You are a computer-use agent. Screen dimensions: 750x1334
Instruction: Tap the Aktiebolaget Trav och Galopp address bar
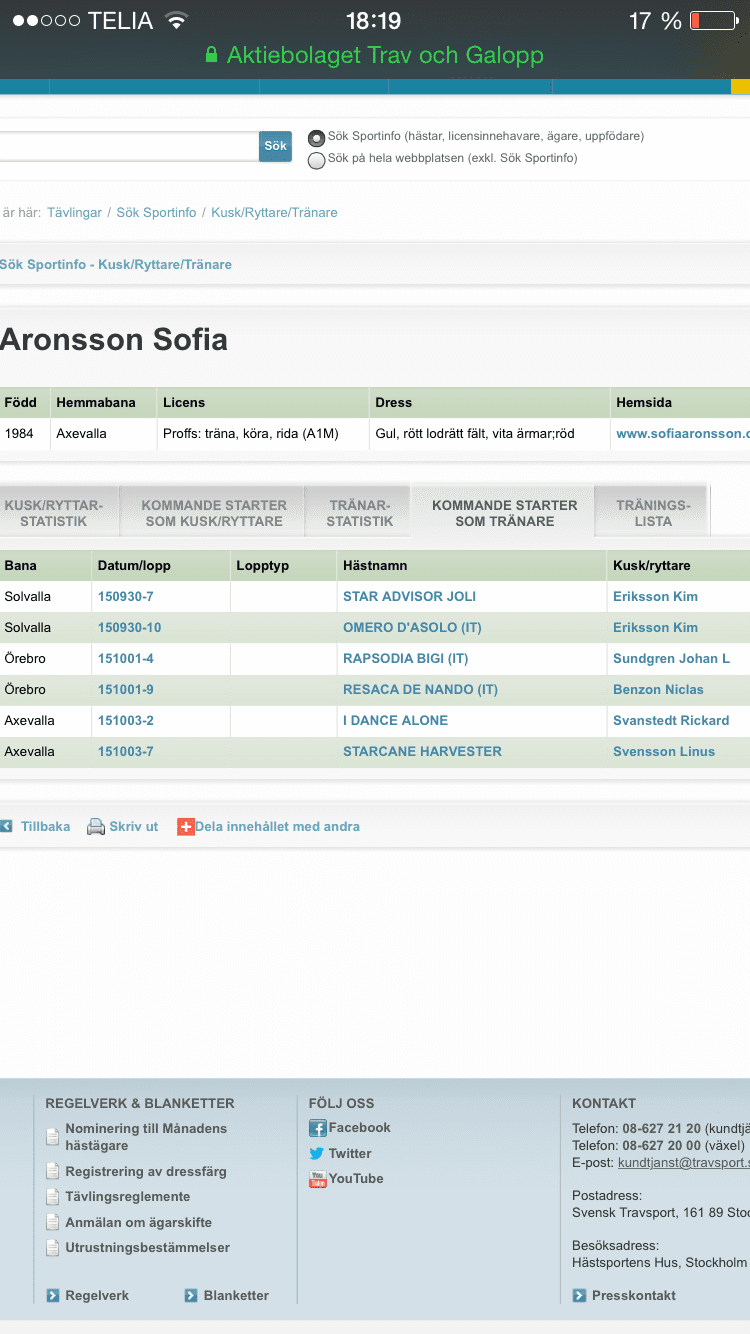[375, 55]
